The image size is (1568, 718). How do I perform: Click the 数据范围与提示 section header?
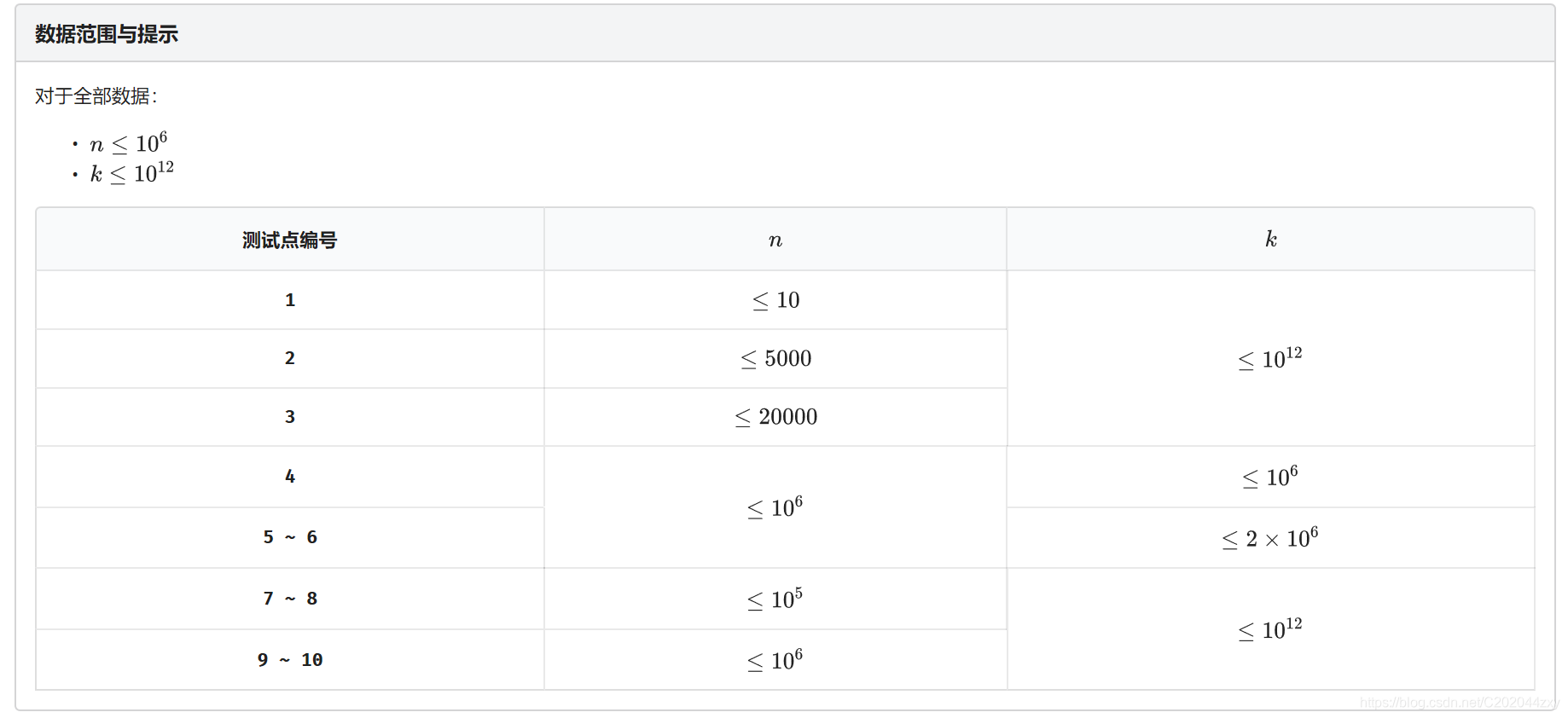click(107, 34)
